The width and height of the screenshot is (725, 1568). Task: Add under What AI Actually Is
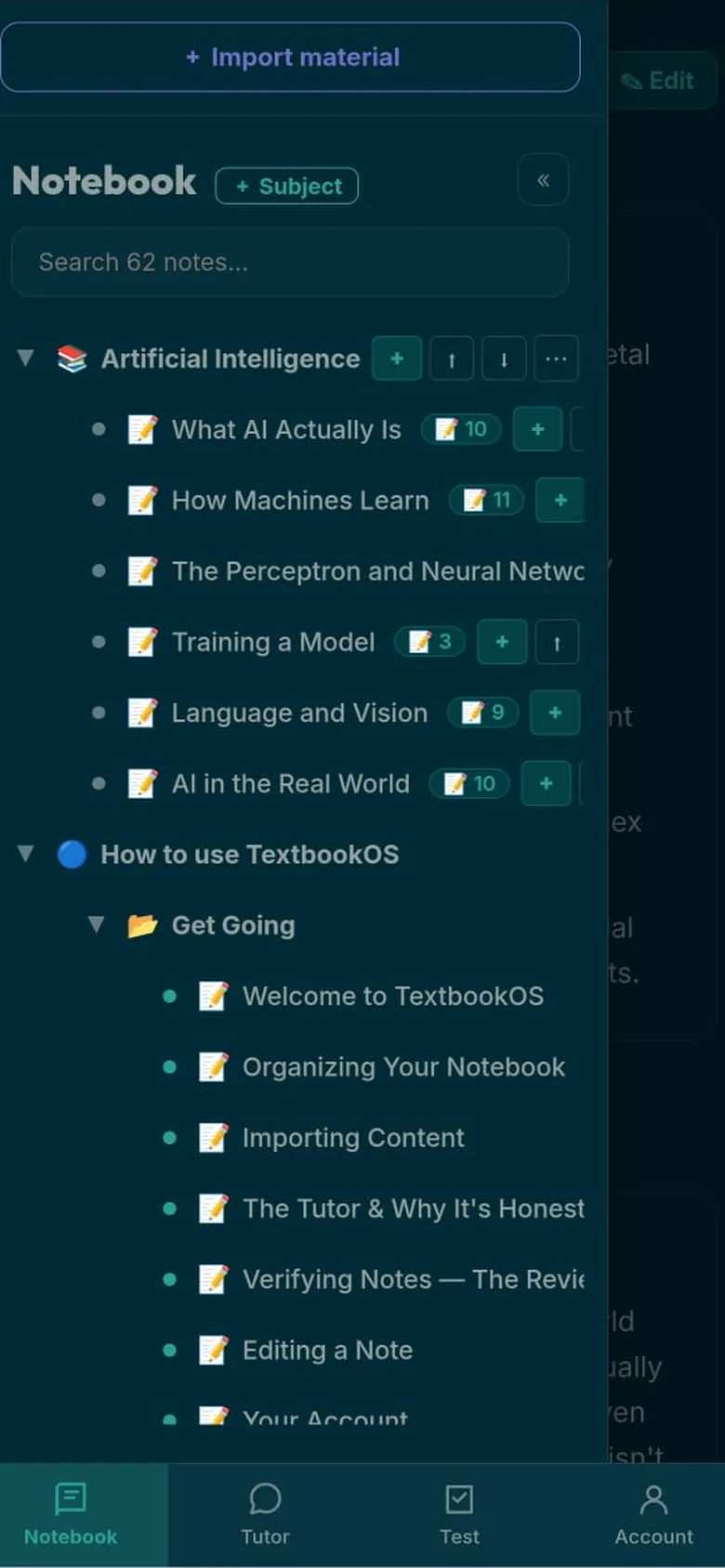point(537,429)
